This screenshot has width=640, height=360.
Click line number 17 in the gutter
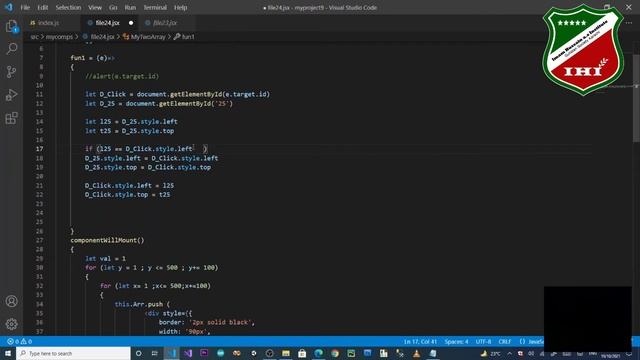[40, 149]
